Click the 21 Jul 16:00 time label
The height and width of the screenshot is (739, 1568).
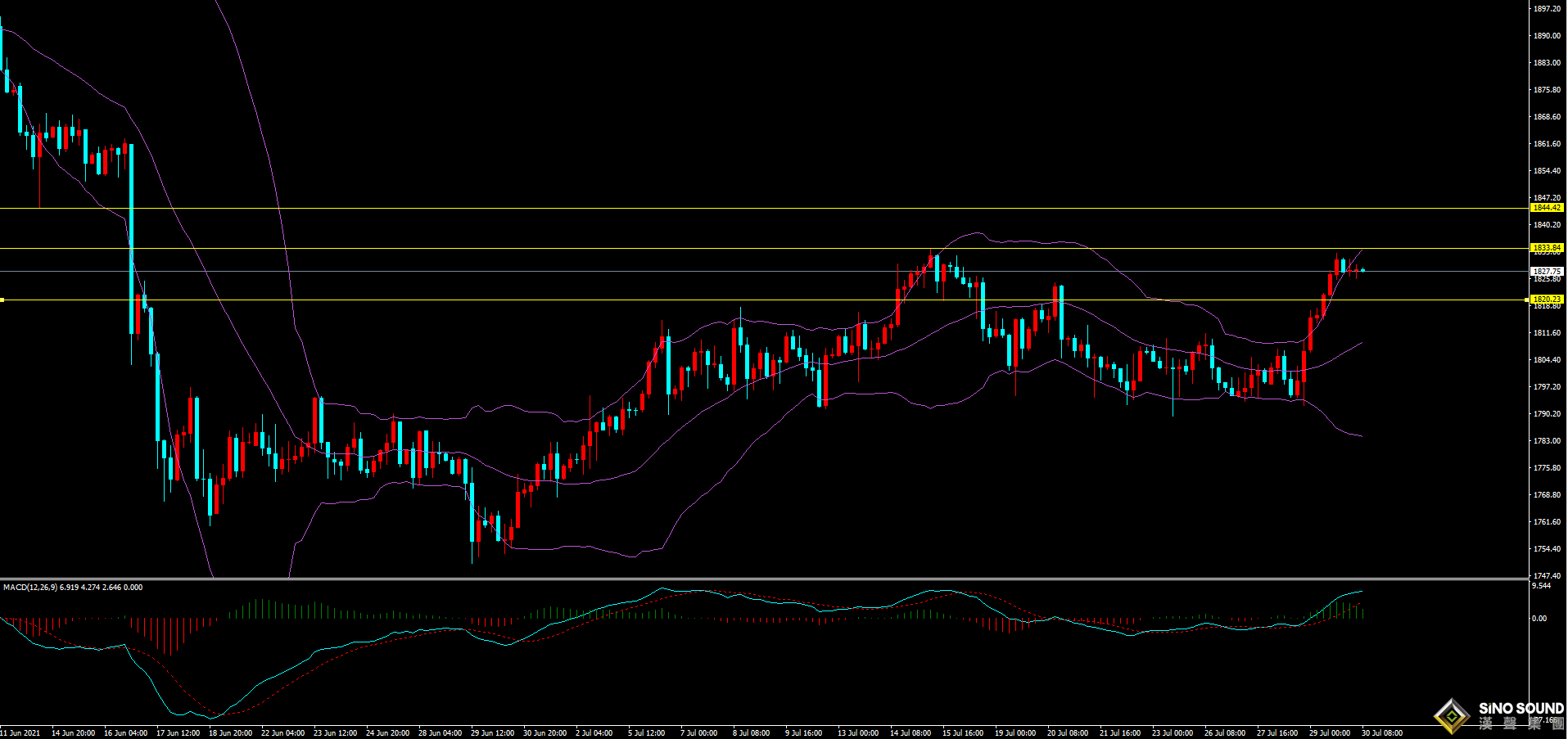click(x=1119, y=733)
